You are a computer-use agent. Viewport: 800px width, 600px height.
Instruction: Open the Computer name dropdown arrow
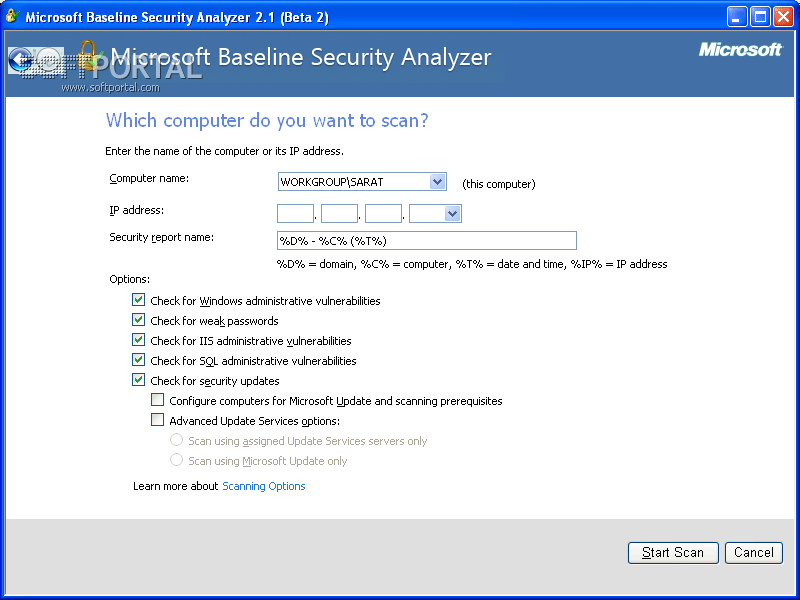[437, 182]
